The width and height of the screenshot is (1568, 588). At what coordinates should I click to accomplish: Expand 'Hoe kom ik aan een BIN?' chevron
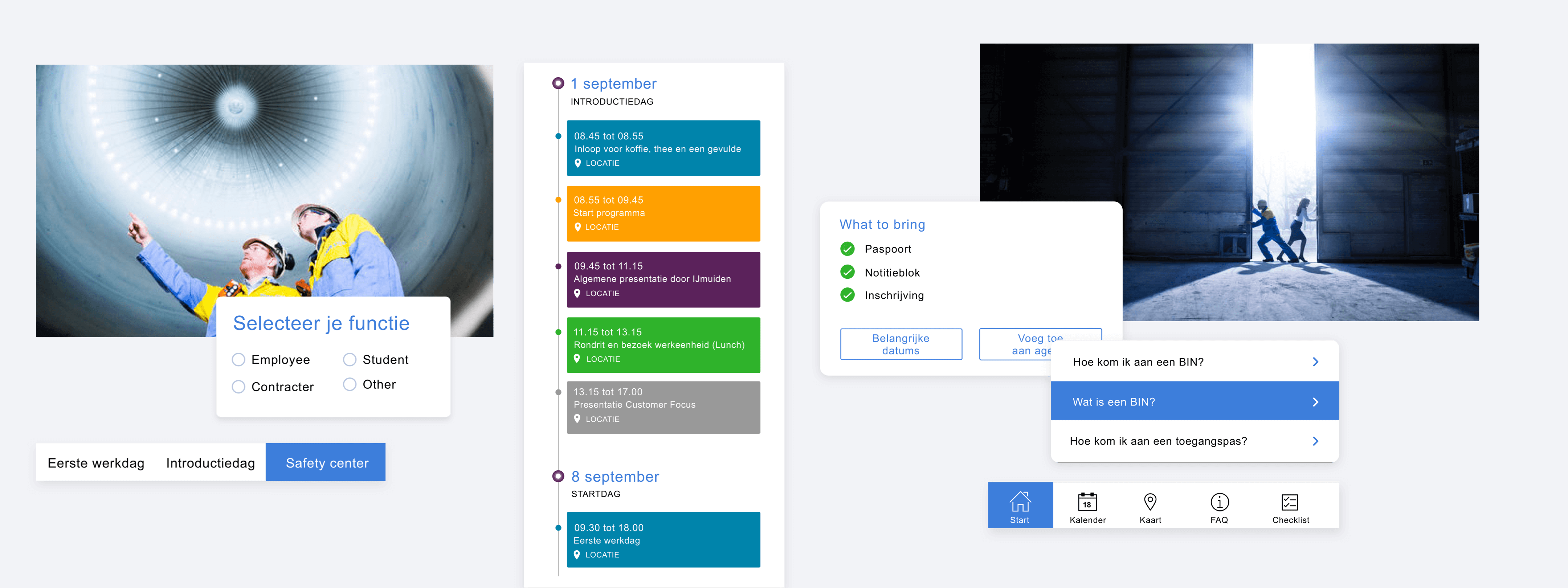[x=1315, y=362]
